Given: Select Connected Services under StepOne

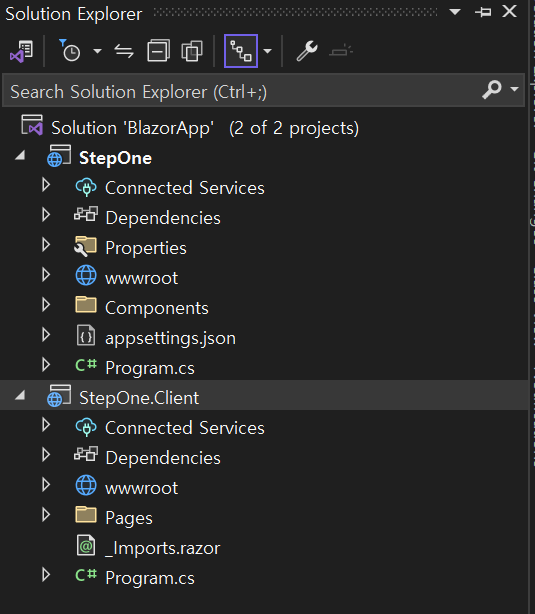Looking at the screenshot, I should pyautogui.click(x=184, y=188).
